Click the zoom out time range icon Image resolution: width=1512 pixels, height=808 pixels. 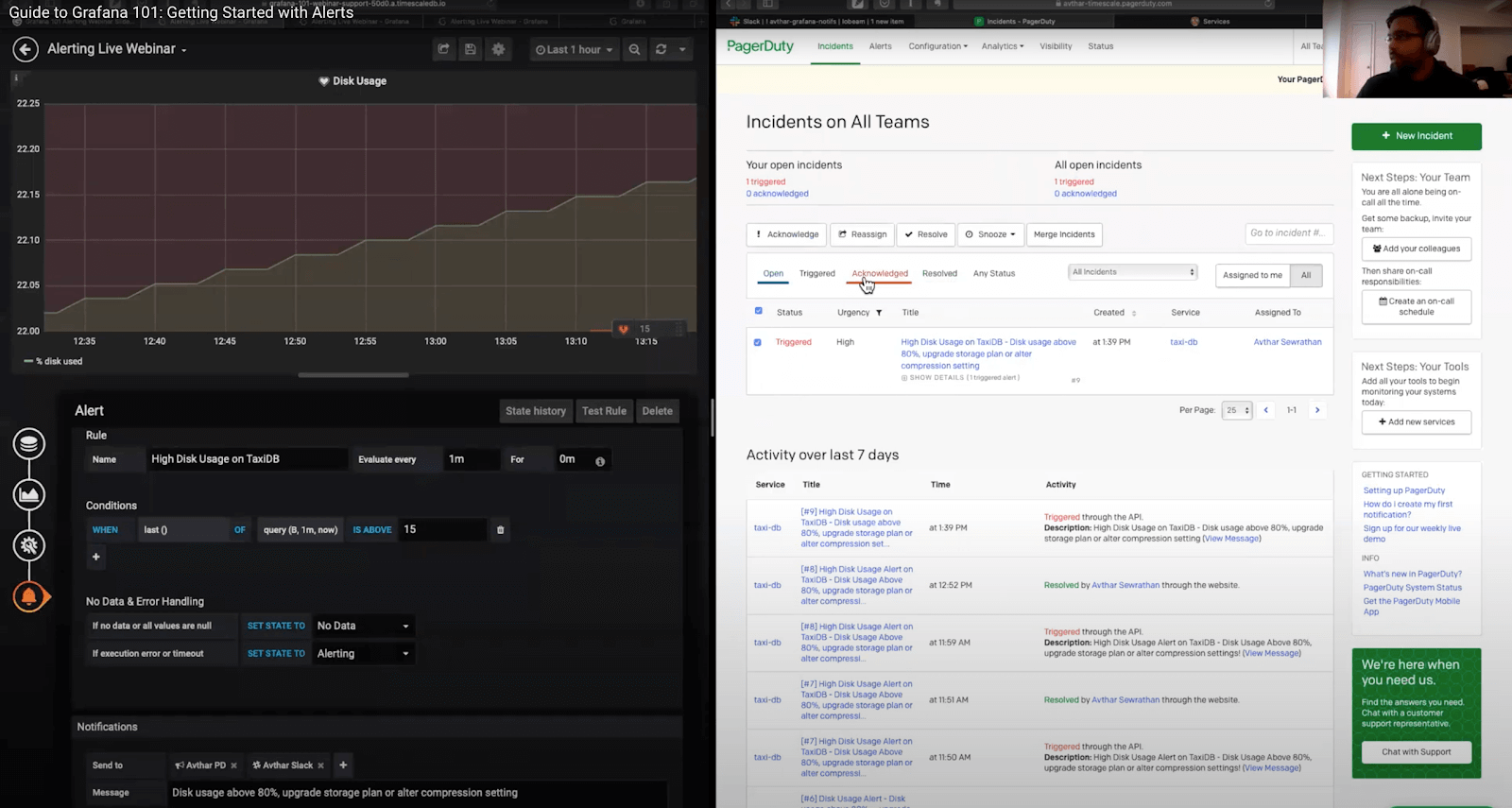point(635,49)
